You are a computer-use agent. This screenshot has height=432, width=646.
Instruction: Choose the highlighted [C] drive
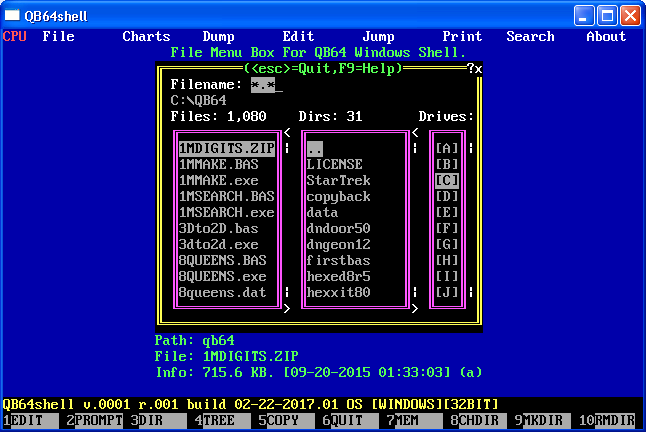point(446,180)
